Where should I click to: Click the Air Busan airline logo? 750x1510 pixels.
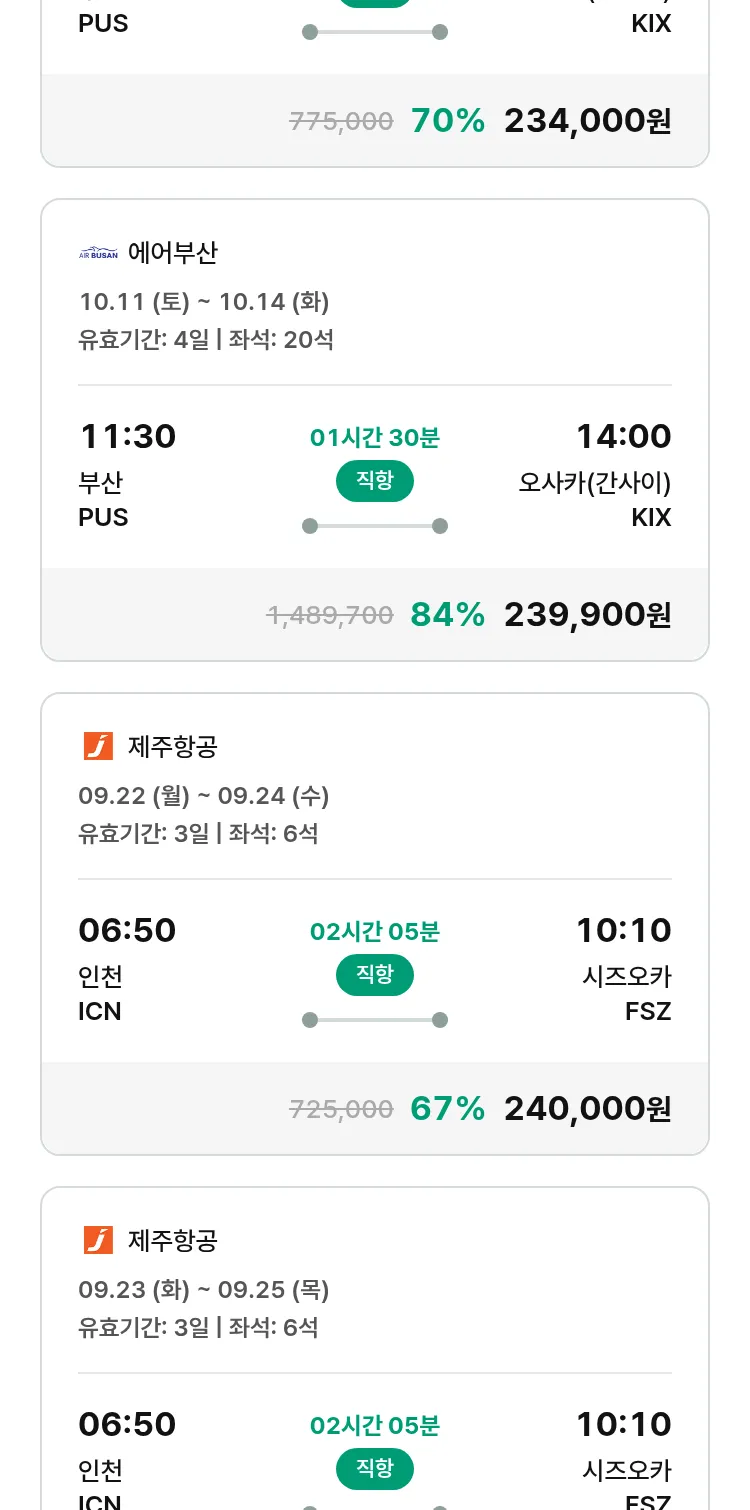coord(98,253)
